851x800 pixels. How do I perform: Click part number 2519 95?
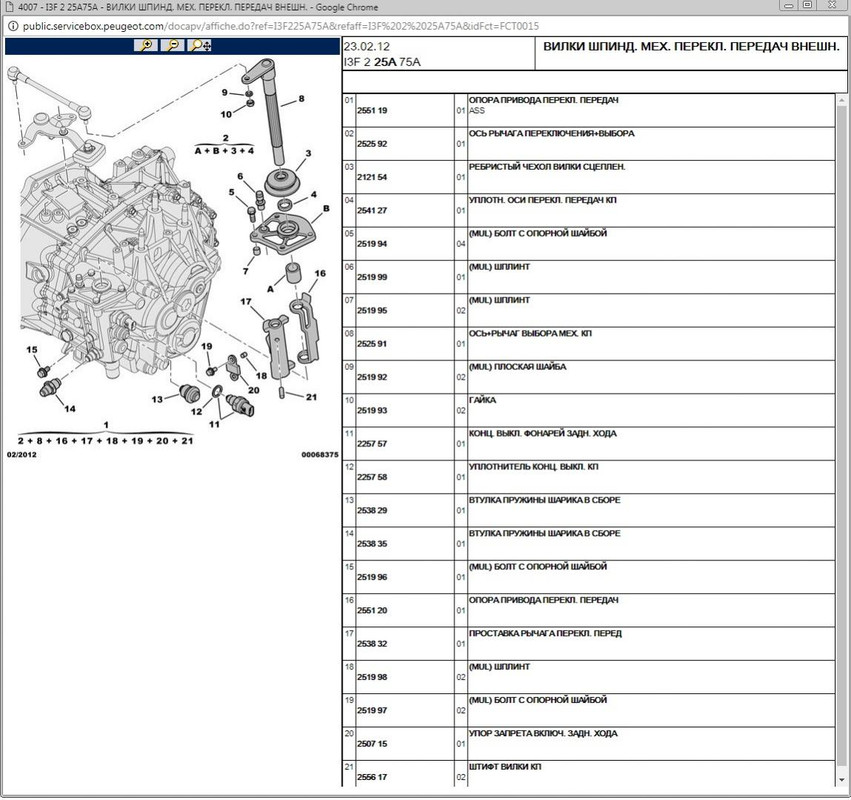(372, 310)
